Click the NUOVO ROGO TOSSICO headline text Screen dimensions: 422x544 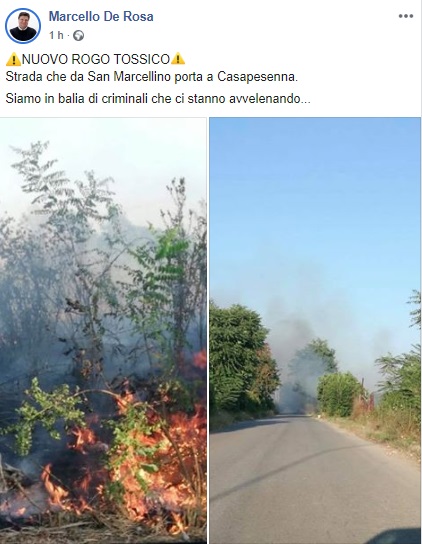click(x=96, y=59)
